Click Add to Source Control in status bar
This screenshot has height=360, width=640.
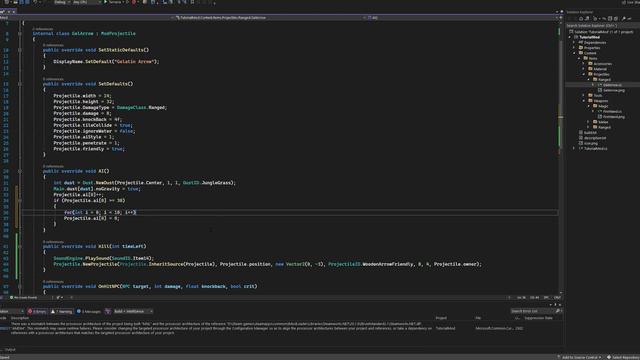point(580,357)
